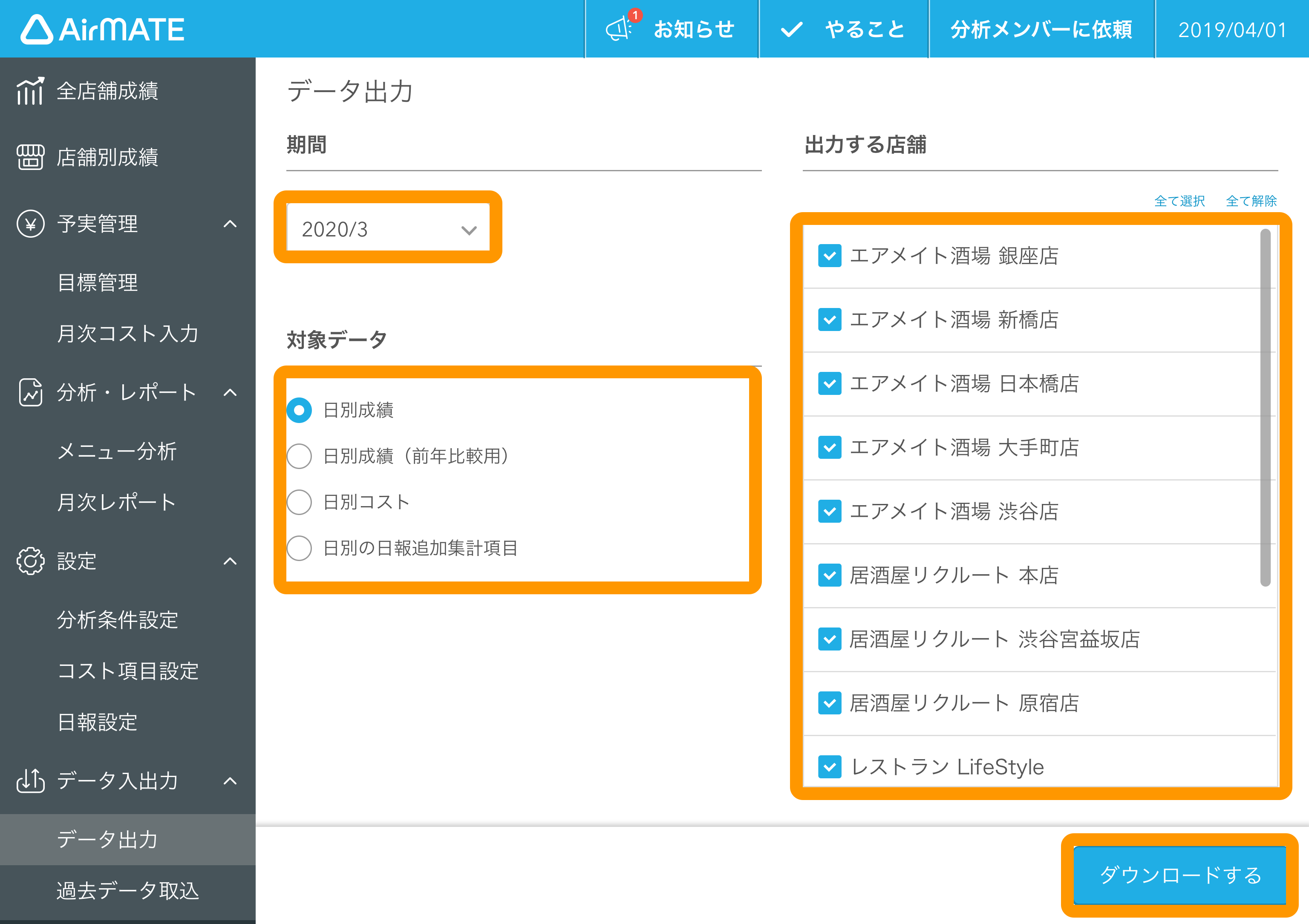This screenshot has width=1309, height=924.
Task: Open the 期間 dropdown showing 2020/3
Action: pyautogui.click(x=388, y=227)
